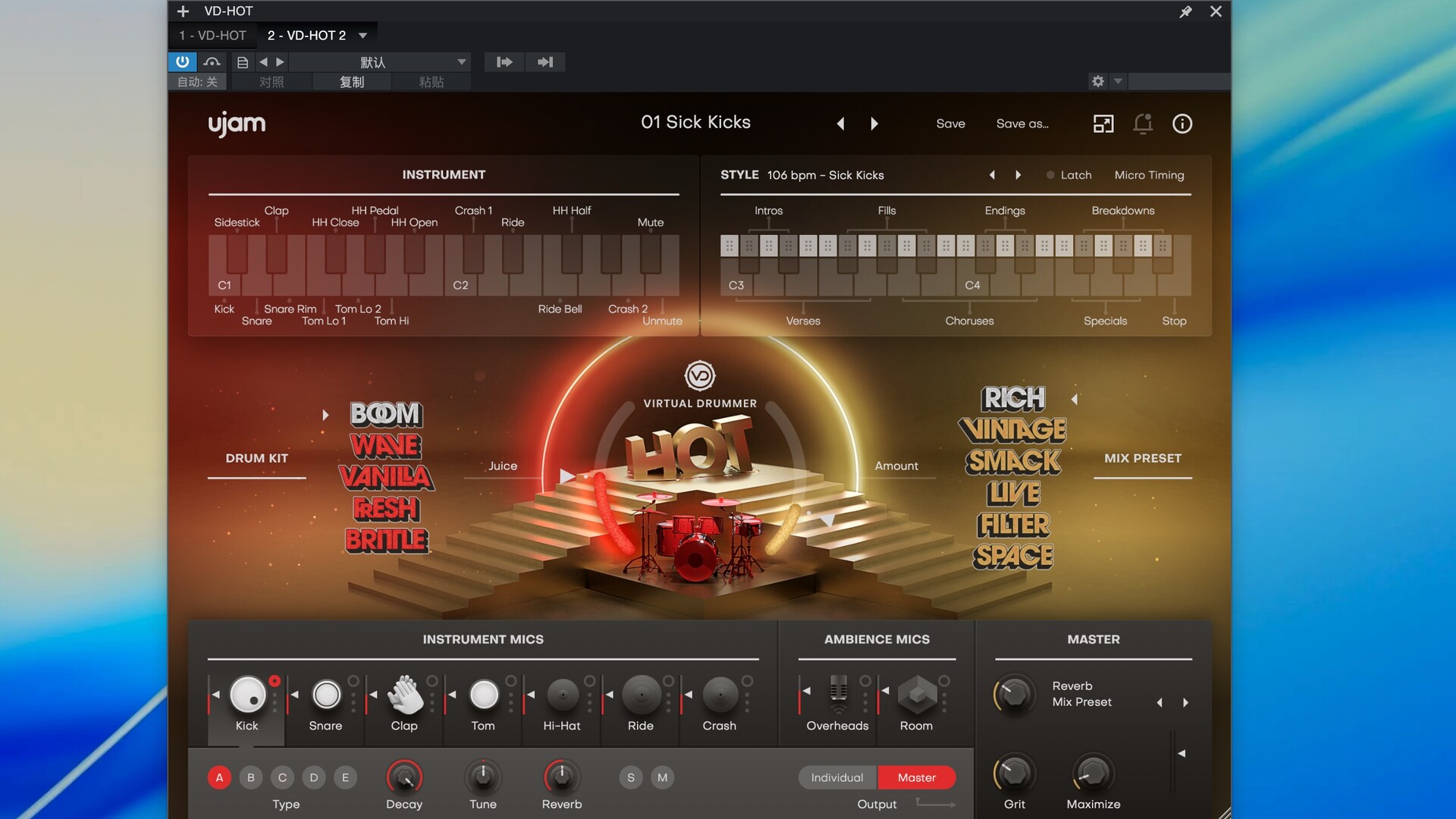Image resolution: width=1456 pixels, height=819 pixels.
Task: Click the preset file document icon
Action: point(243,62)
